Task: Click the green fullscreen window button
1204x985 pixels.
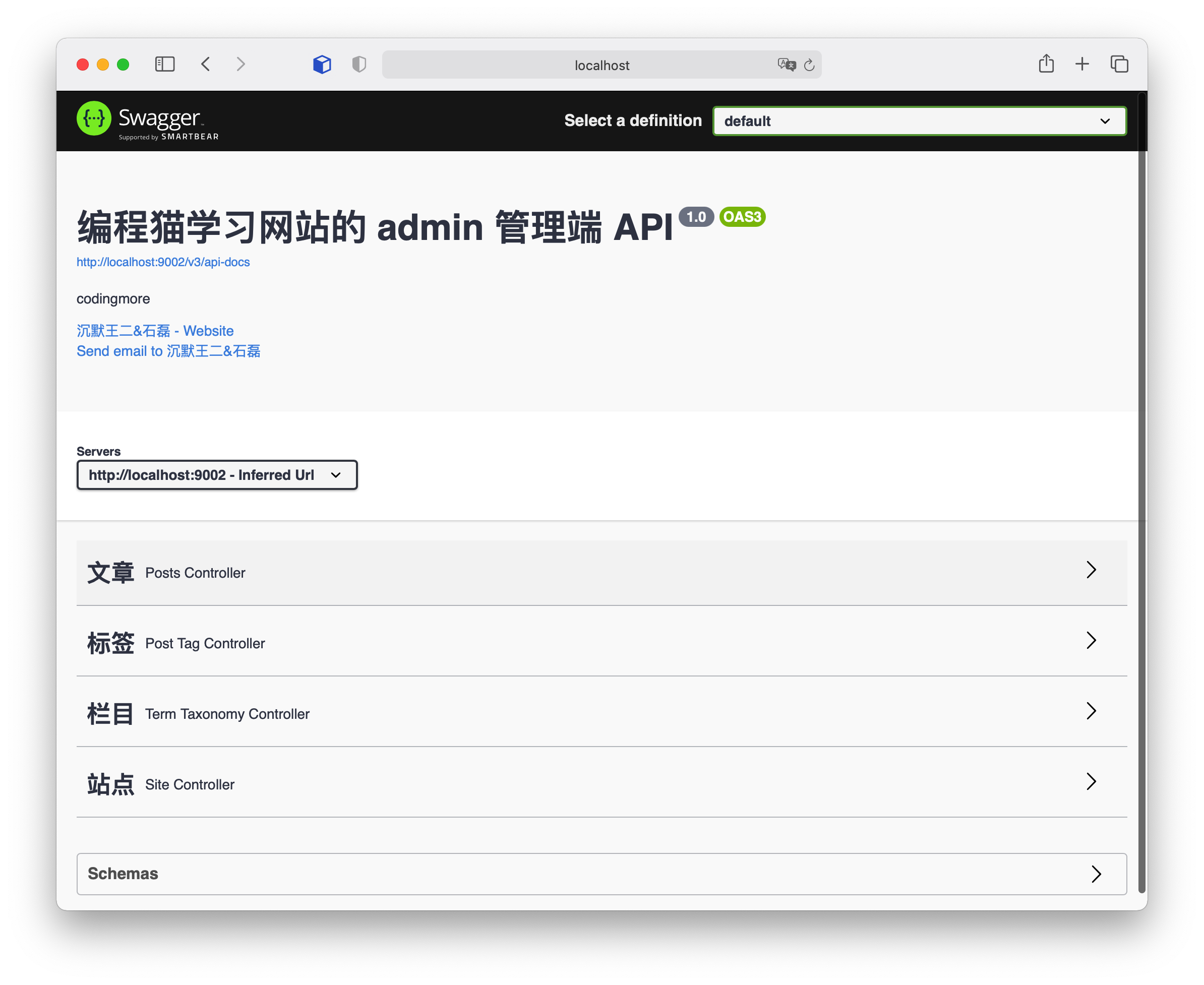Action: coord(123,64)
